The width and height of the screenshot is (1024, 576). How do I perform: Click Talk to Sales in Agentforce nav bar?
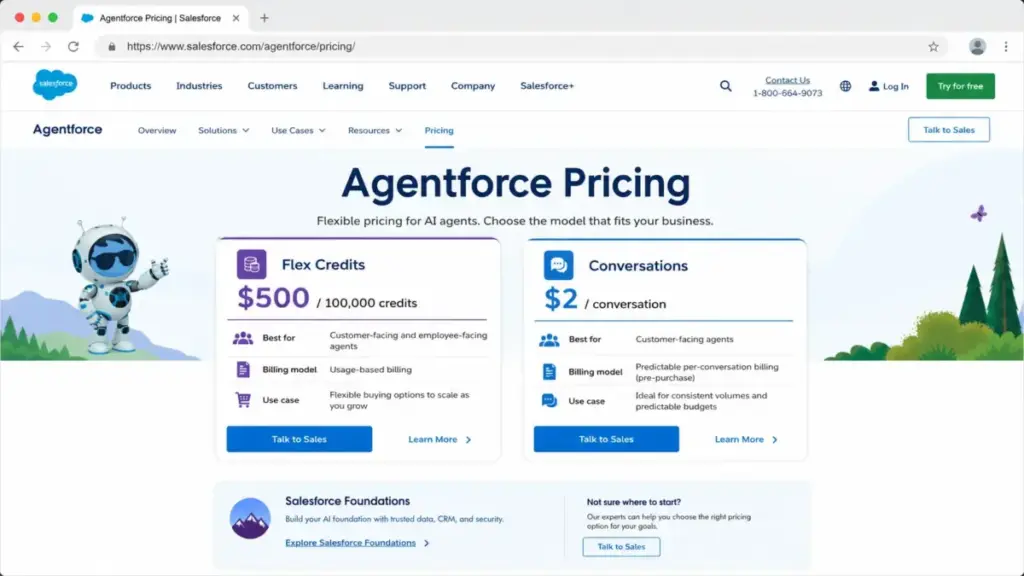(948, 130)
